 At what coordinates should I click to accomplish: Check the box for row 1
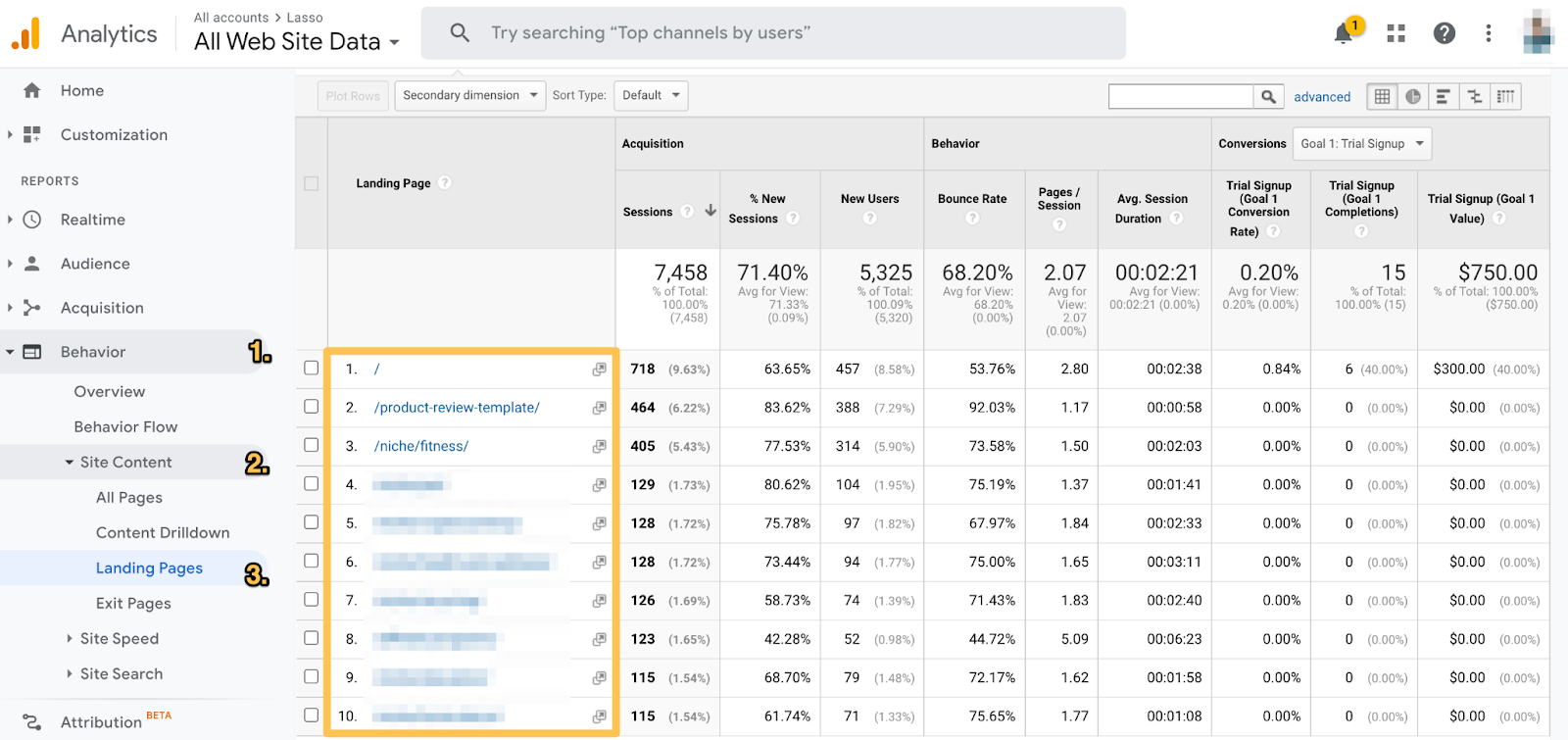click(312, 369)
